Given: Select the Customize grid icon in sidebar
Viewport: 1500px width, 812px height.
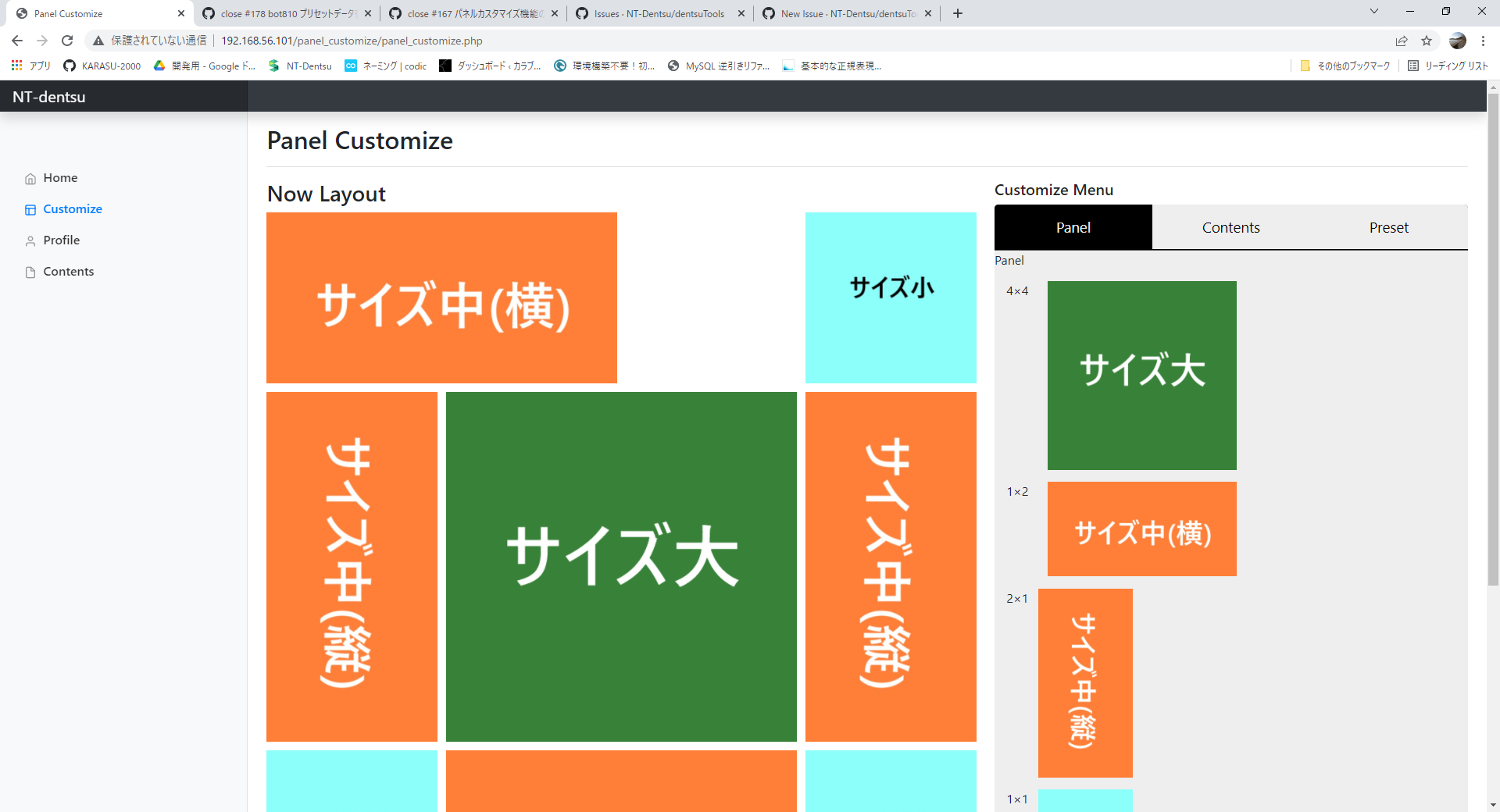Looking at the screenshot, I should pyautogui.click(x=30, y=209).
